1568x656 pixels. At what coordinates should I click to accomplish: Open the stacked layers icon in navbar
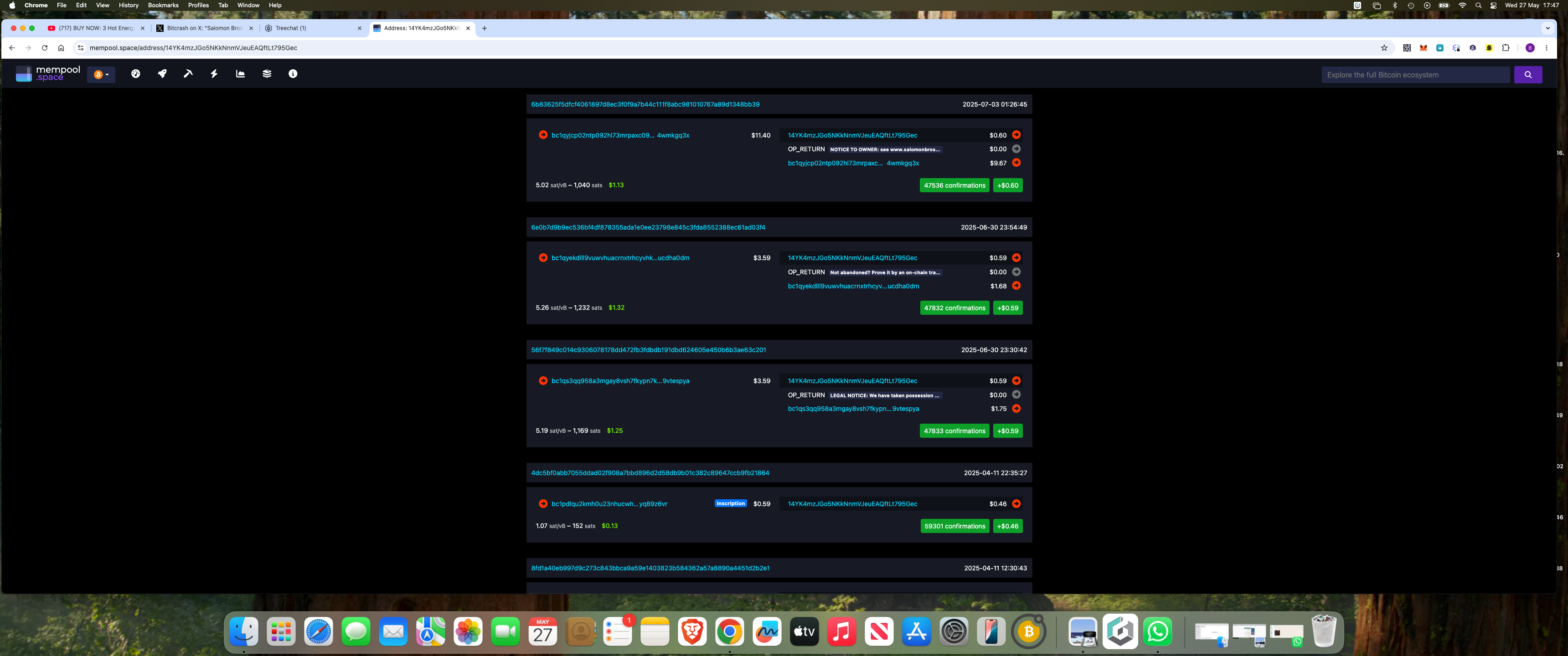click(267, 74)
